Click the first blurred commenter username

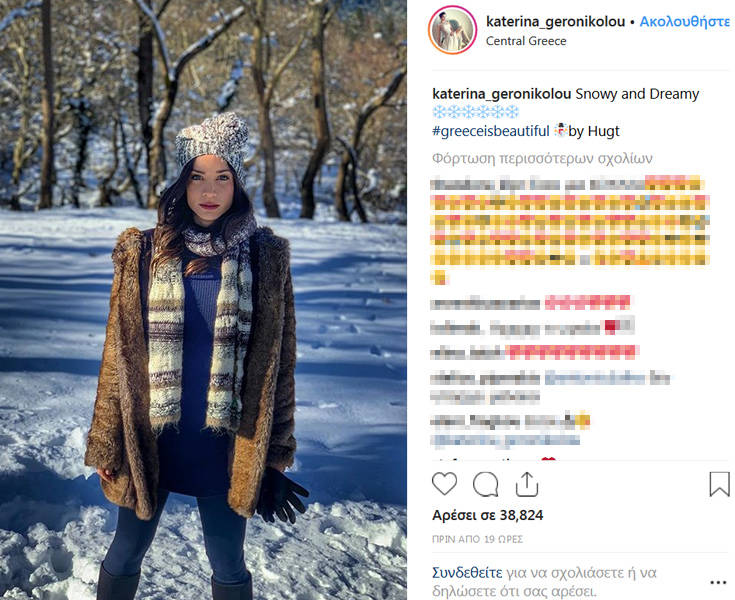coord(462,185)
